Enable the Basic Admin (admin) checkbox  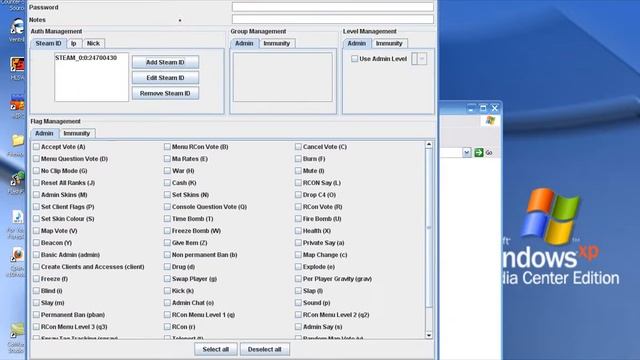(36, 255)
